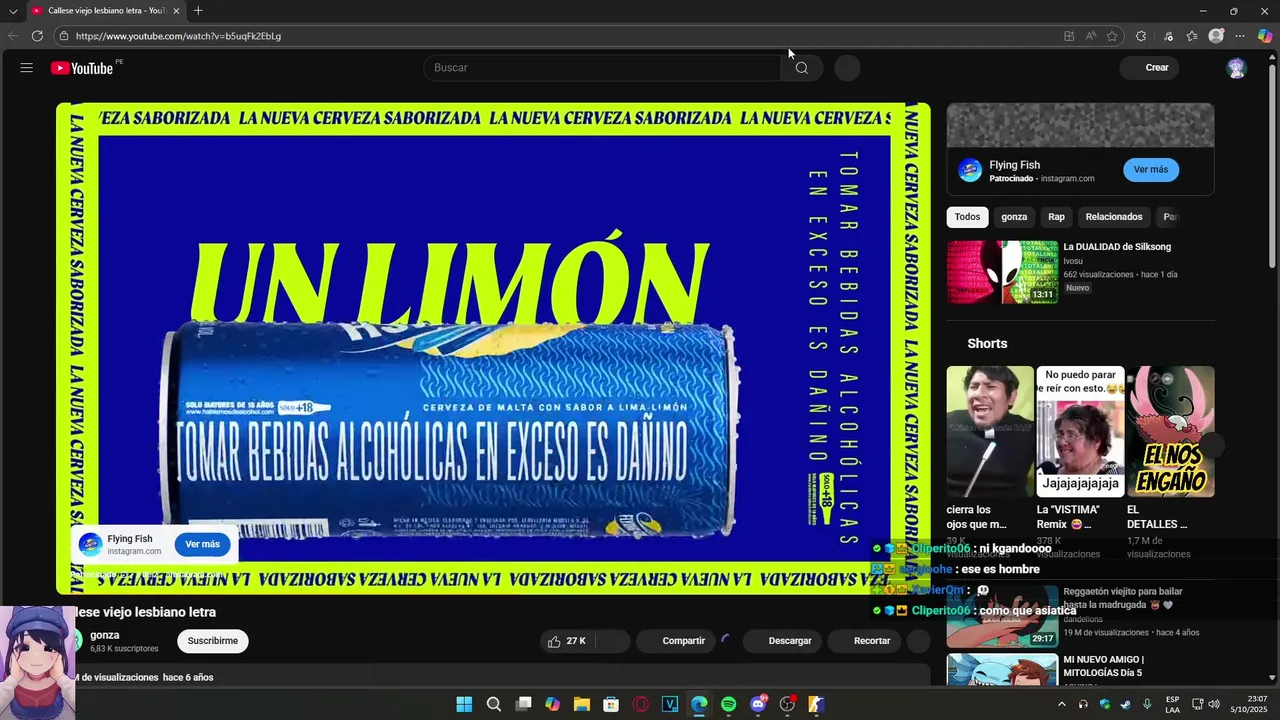Open File Explorer from the taskbar
The image size is (1280, 720).
pyautogui.click(x=582, y=704)
